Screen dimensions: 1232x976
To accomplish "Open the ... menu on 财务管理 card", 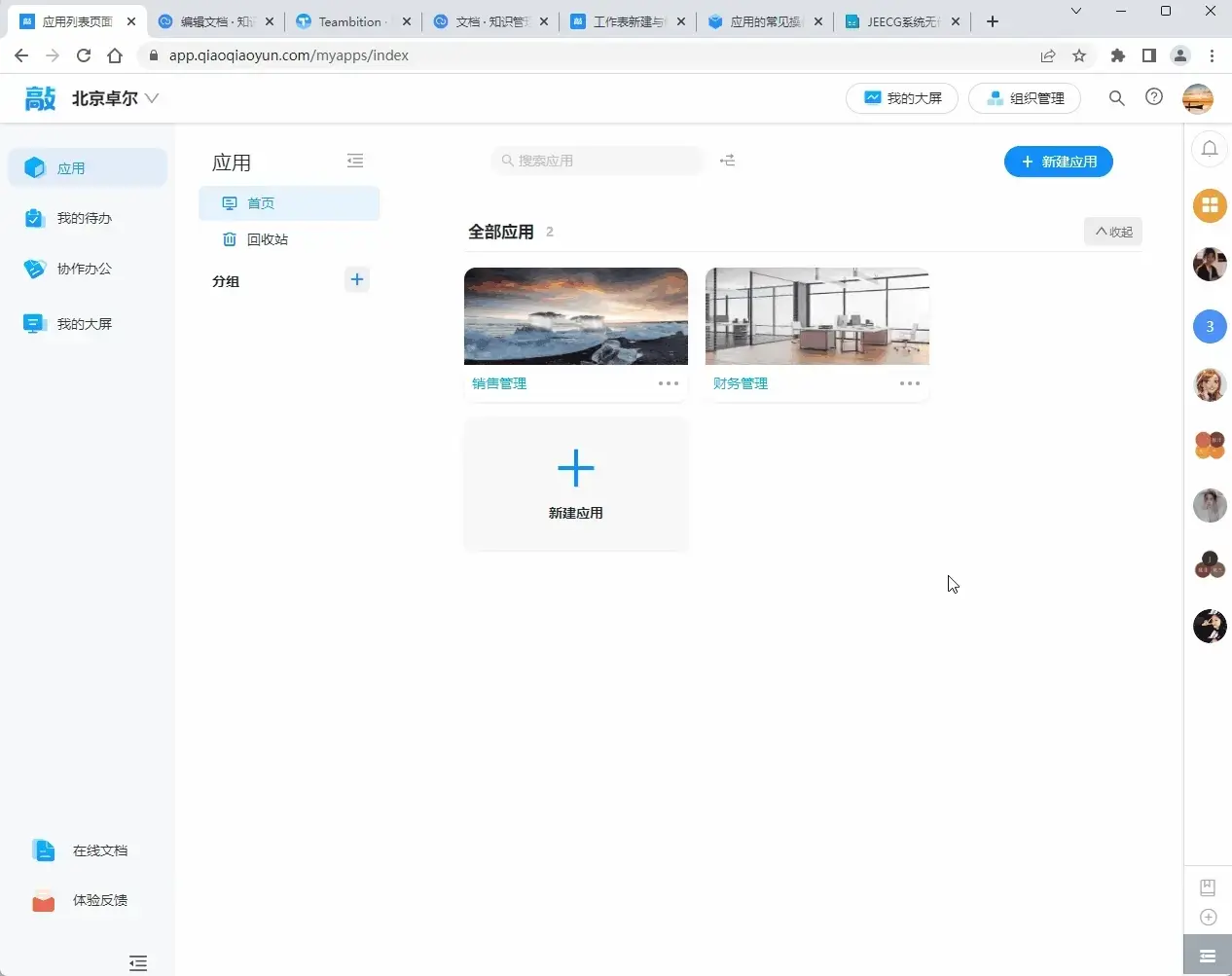I will point(909,383).
